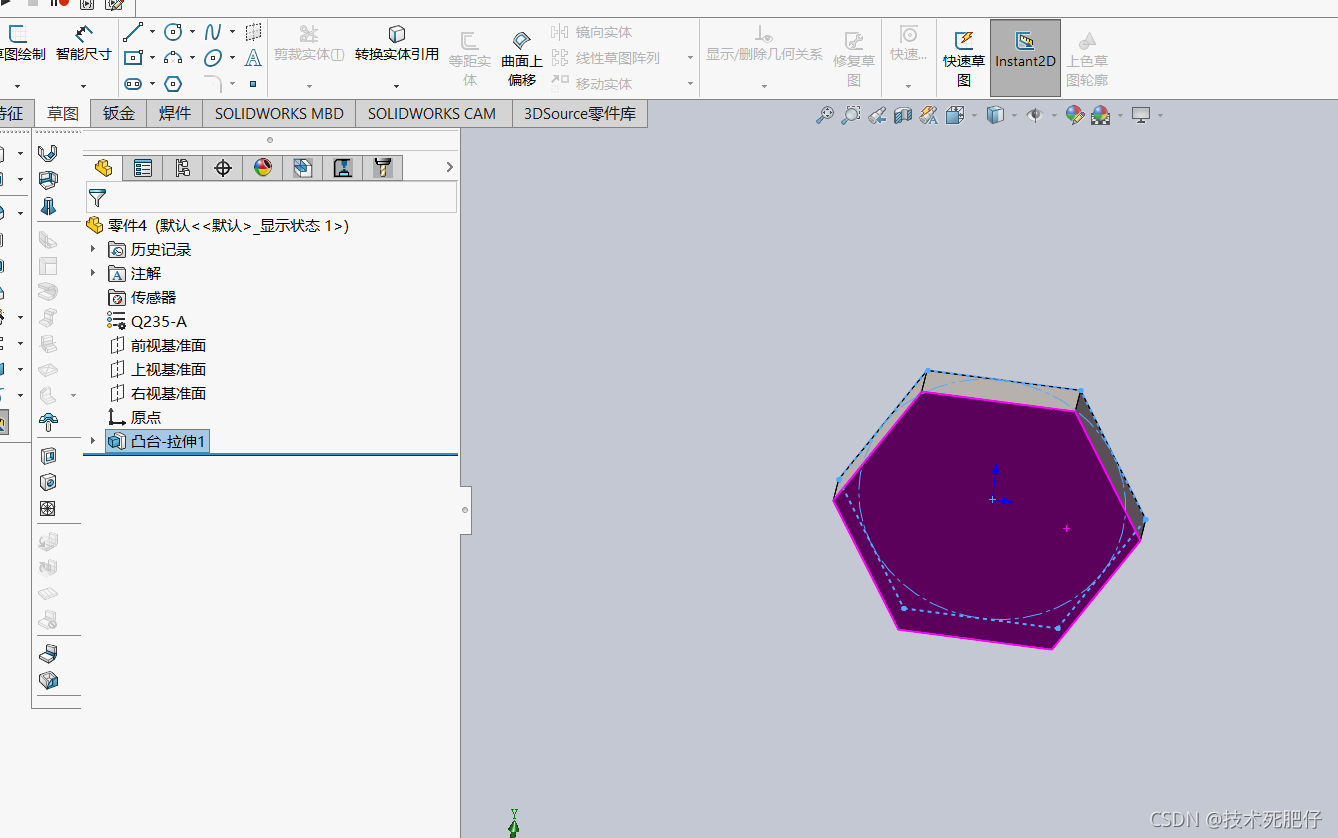Viewport: 1338px width, 838px height.
Task: Open ConfigurationManager panel tab
Action: [x=183, y=168]
